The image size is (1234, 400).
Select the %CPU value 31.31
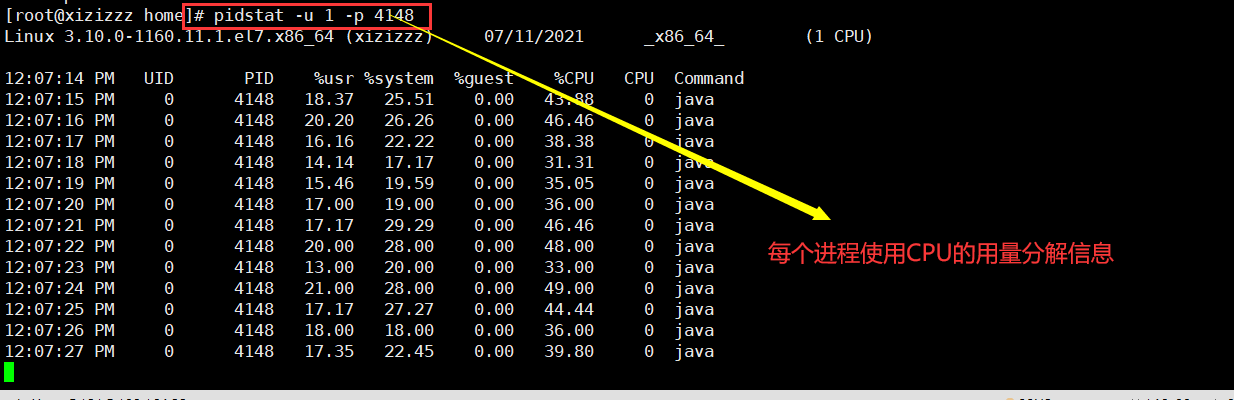(x=569, y=162)
